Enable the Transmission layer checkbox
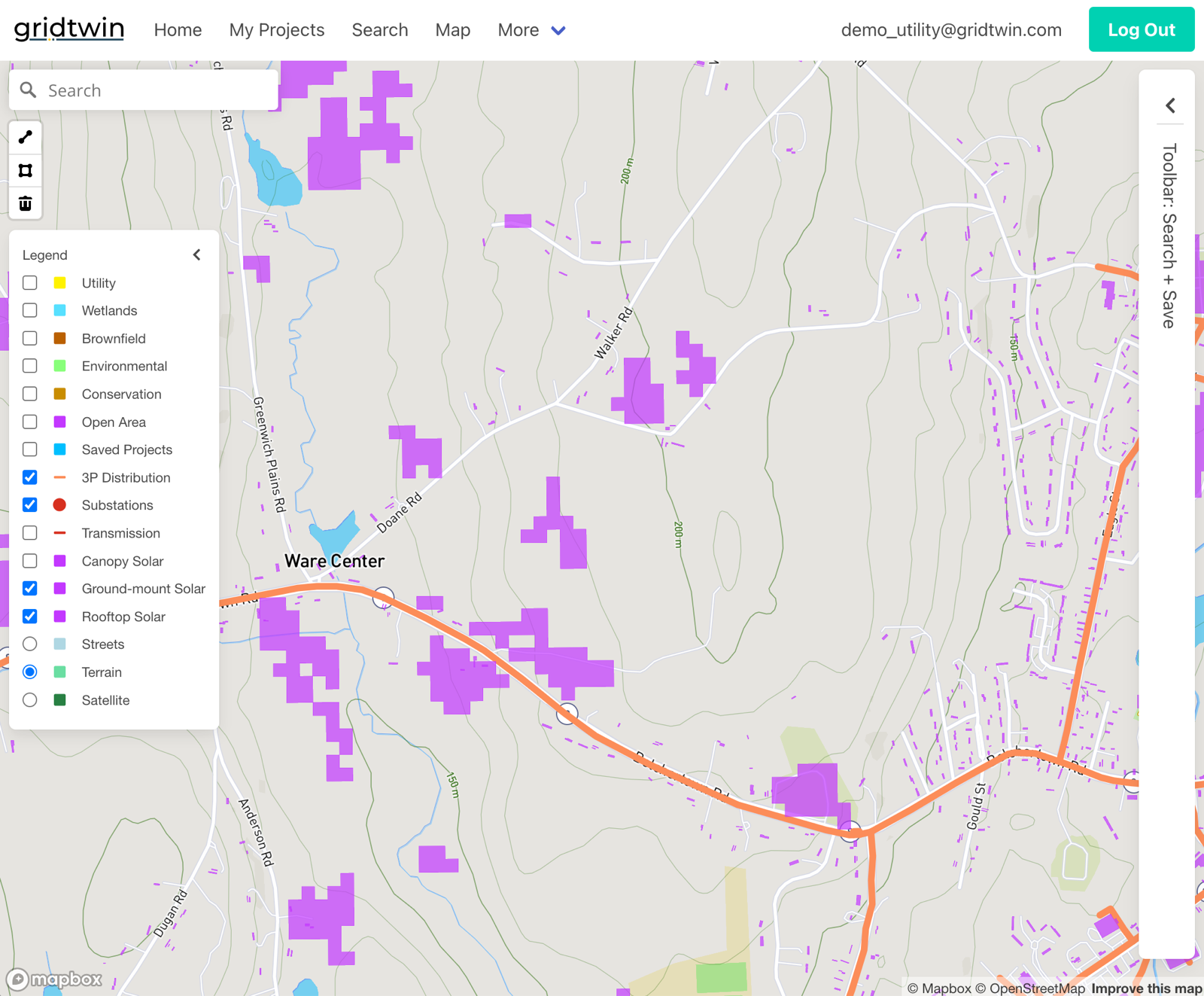 point(30,533)
